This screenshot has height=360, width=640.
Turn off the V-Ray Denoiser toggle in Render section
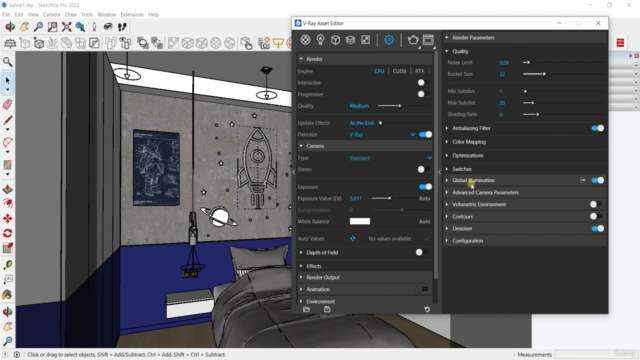click(x=425, y=134)
